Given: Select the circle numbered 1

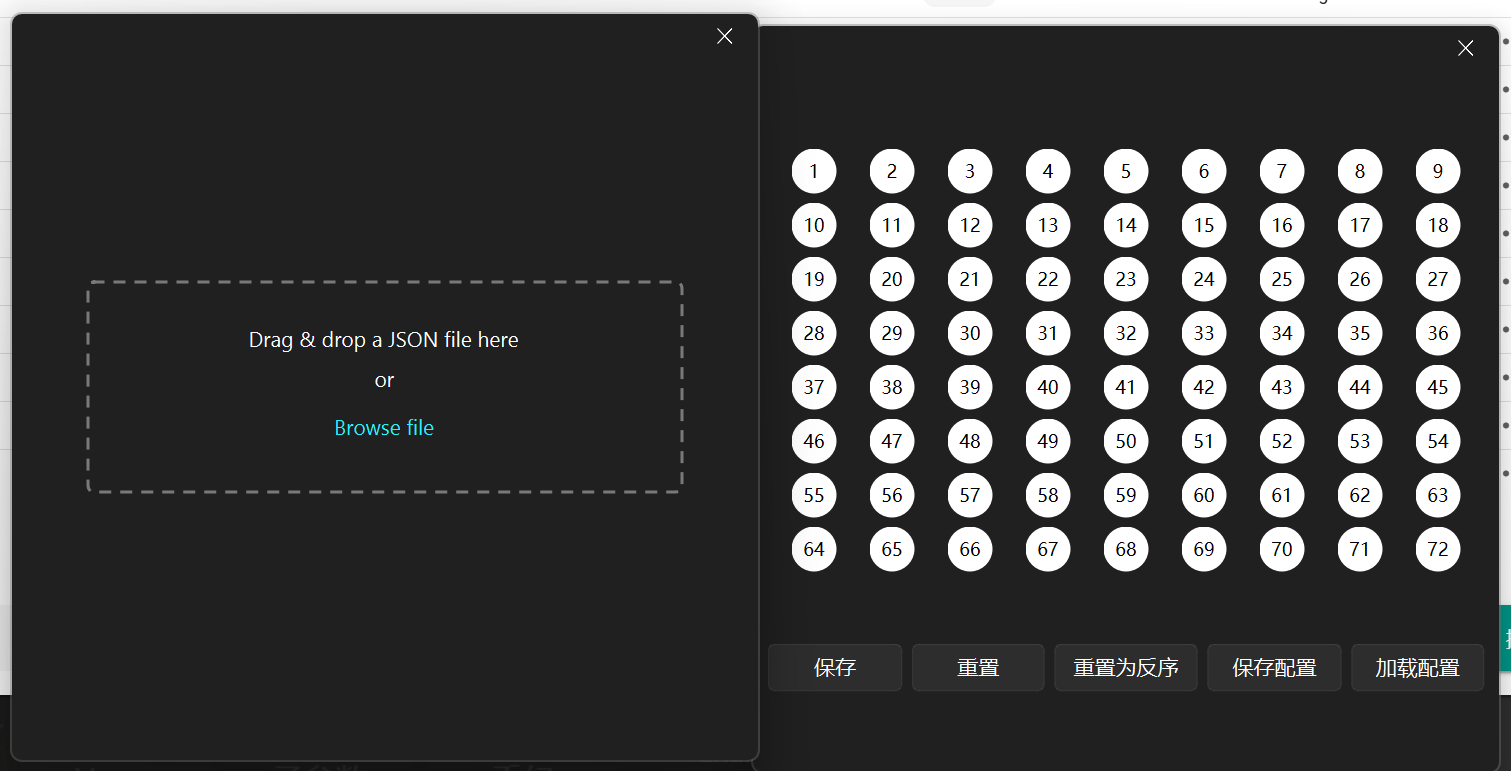Looking at the screenshot, I should 814,171.
